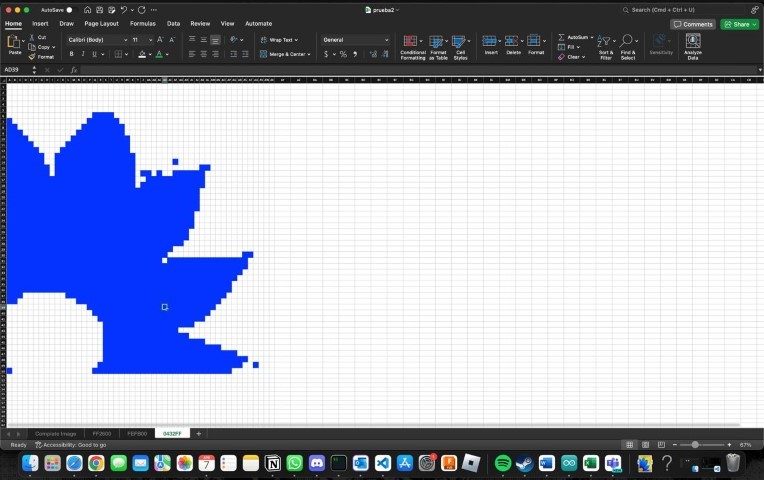The image size is (764, 480).
Task: Decrease font size with smaller A icon
Action: (172, 39)
